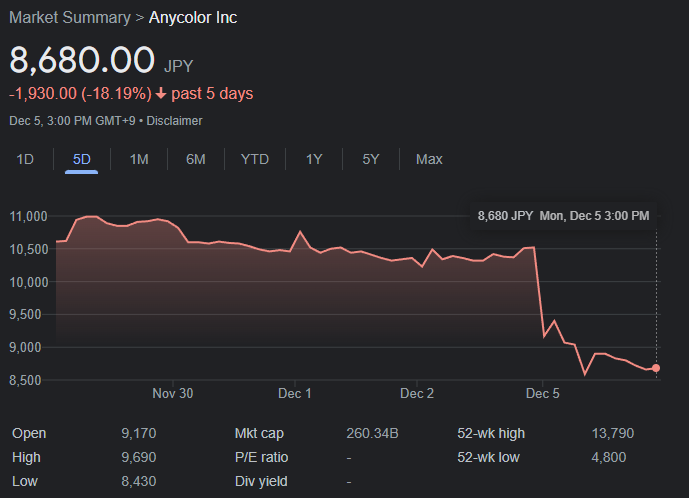This screenshot has width=689, height=498.
Task: Select the Max range tab
Action: tap(429, 159)
